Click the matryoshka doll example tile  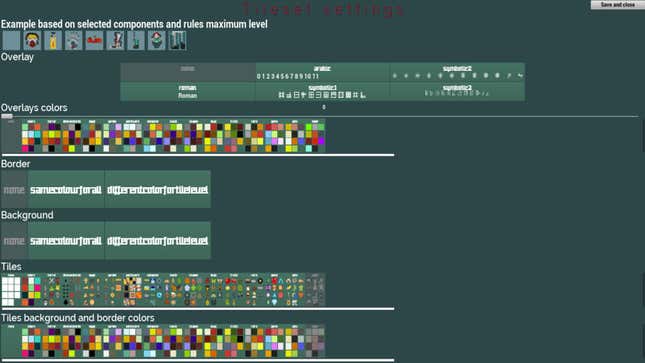click(x=157, y=40)
